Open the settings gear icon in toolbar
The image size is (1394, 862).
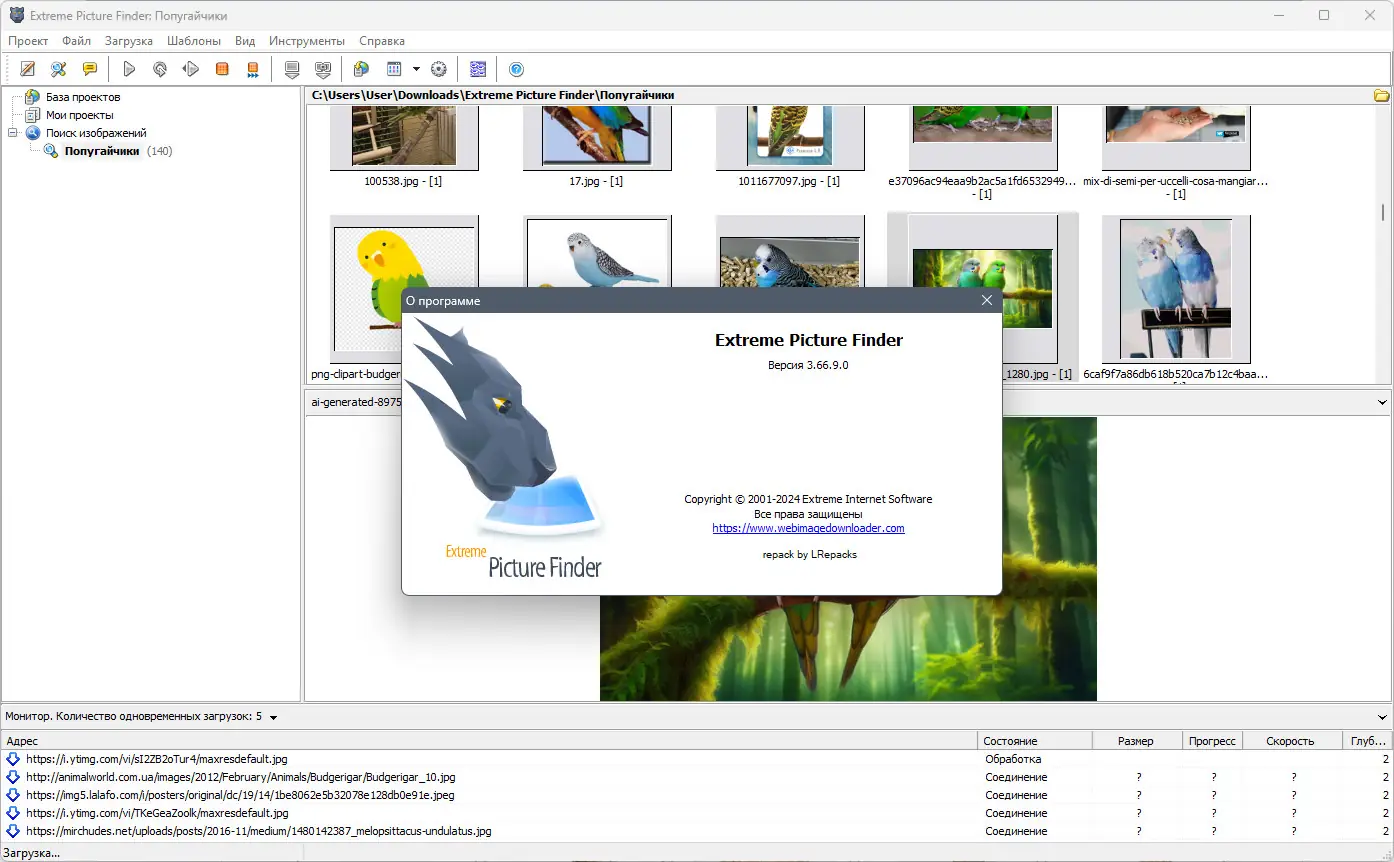pyautogui.click(x=438, y=69)
